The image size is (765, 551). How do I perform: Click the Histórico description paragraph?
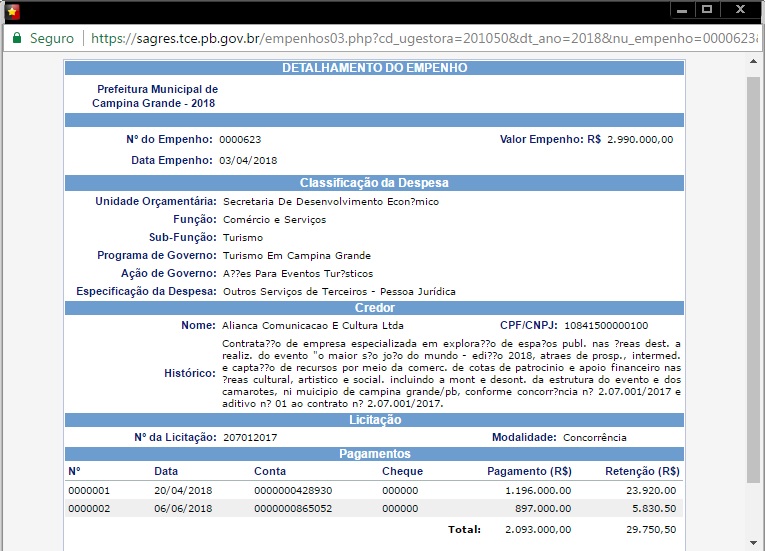(x=451, y=373)
